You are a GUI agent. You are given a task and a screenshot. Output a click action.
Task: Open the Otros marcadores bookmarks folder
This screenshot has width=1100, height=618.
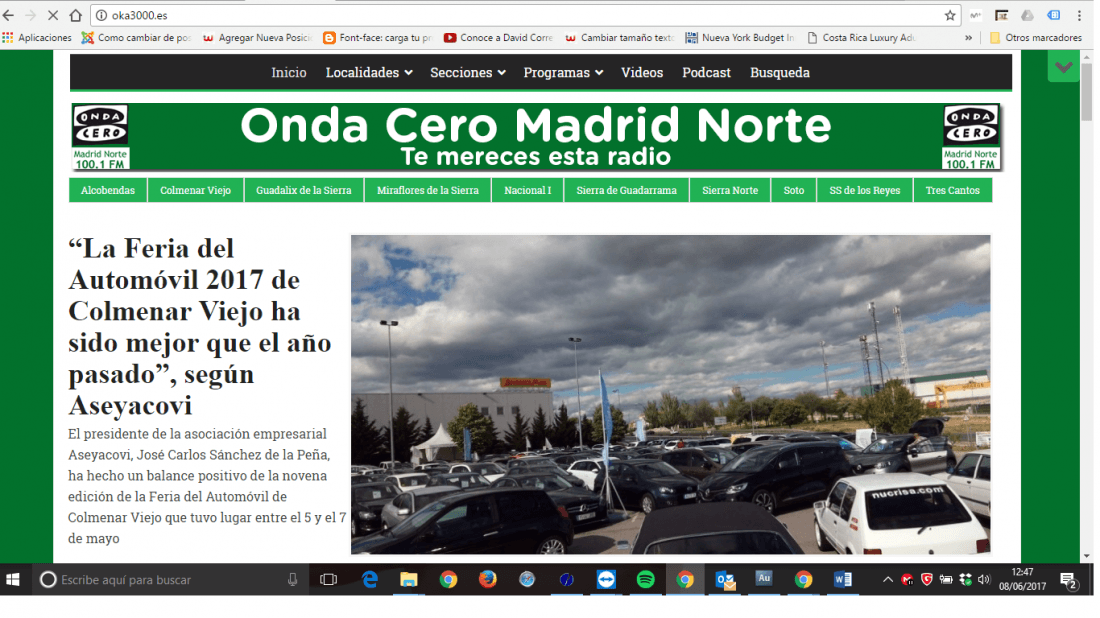pos(1035,38)
